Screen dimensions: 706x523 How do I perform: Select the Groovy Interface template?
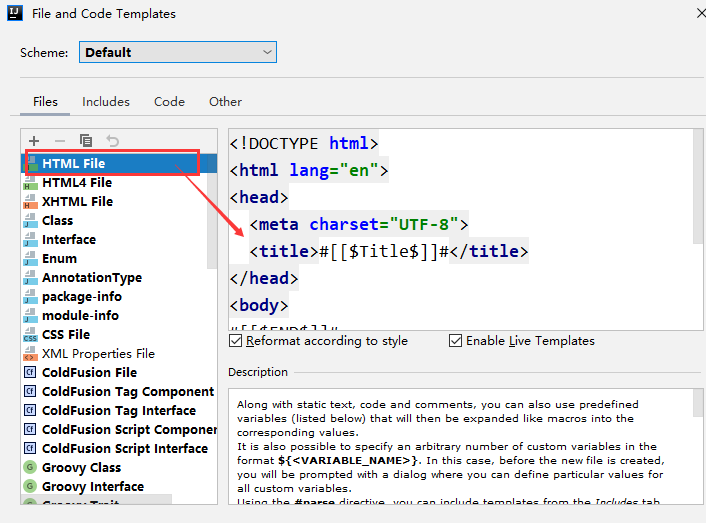[x=119, y=486]
